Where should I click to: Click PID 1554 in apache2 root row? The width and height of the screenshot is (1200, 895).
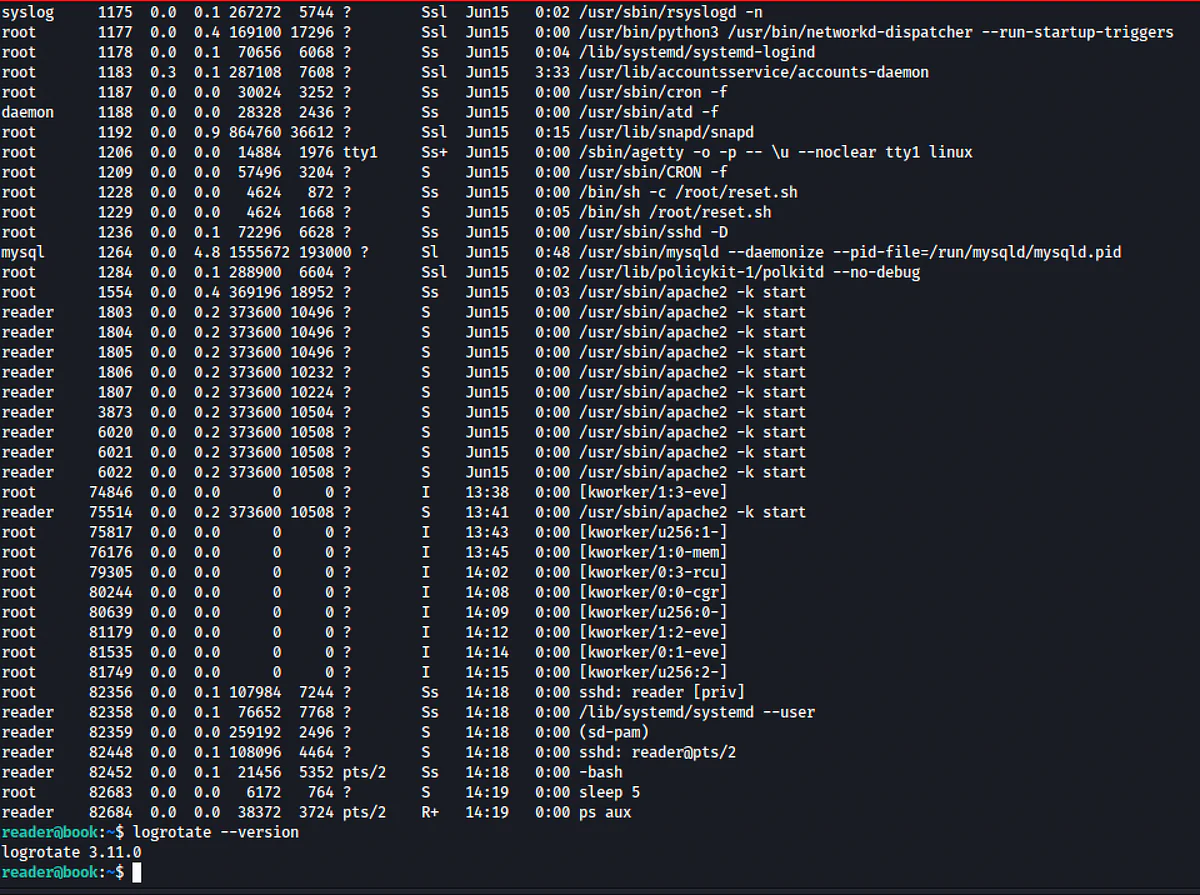(115, 292)
